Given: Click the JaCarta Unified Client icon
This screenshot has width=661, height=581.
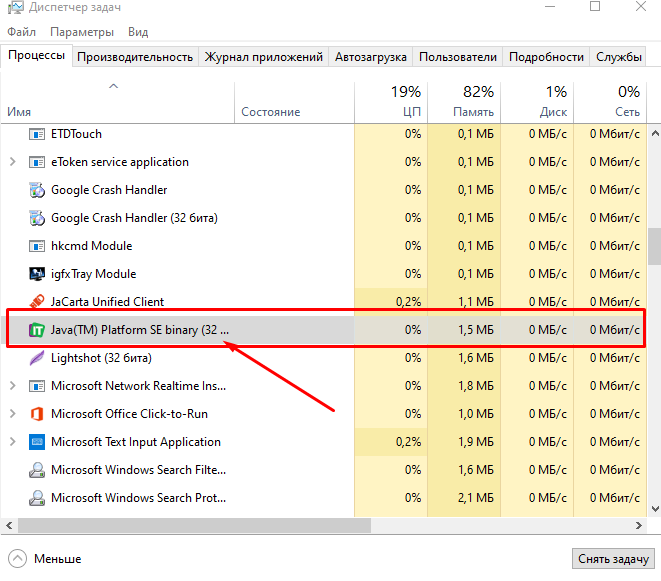Looking at the screenshot, I should pos(37,302).
